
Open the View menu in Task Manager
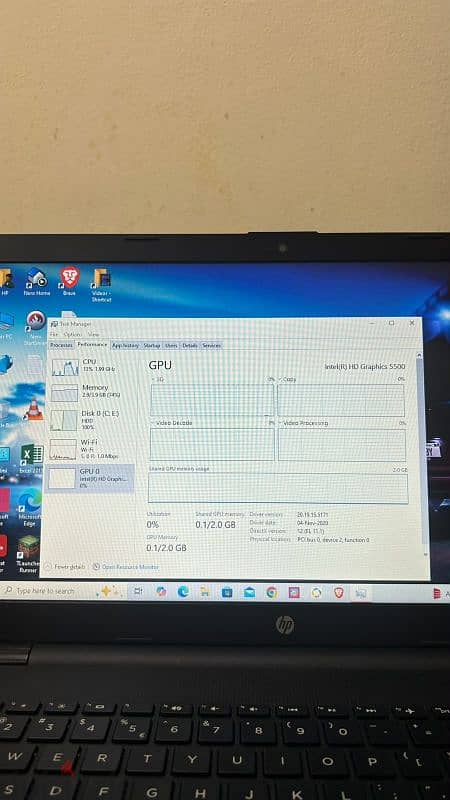tap(93, 334)
